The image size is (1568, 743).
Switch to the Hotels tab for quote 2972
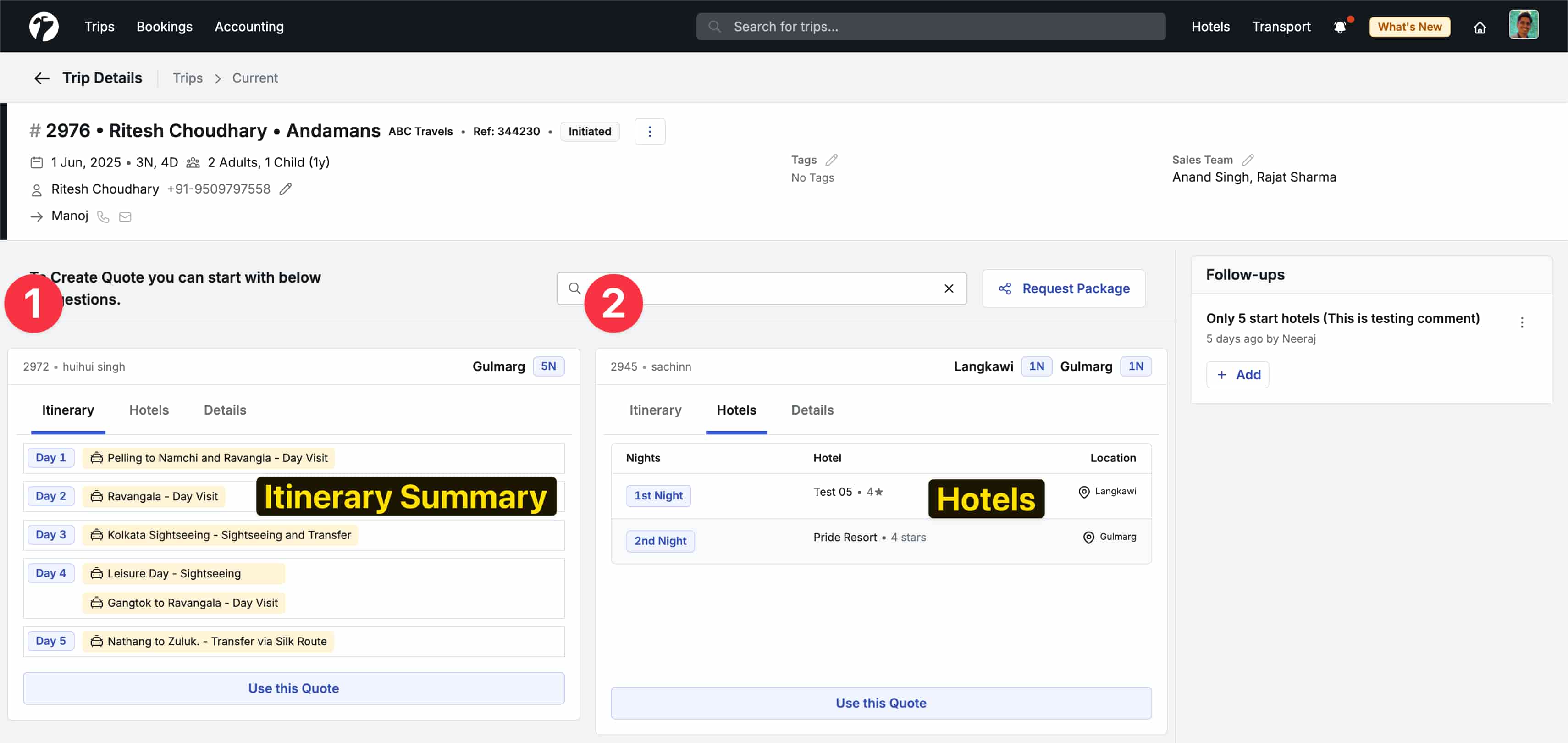(149, 410)
